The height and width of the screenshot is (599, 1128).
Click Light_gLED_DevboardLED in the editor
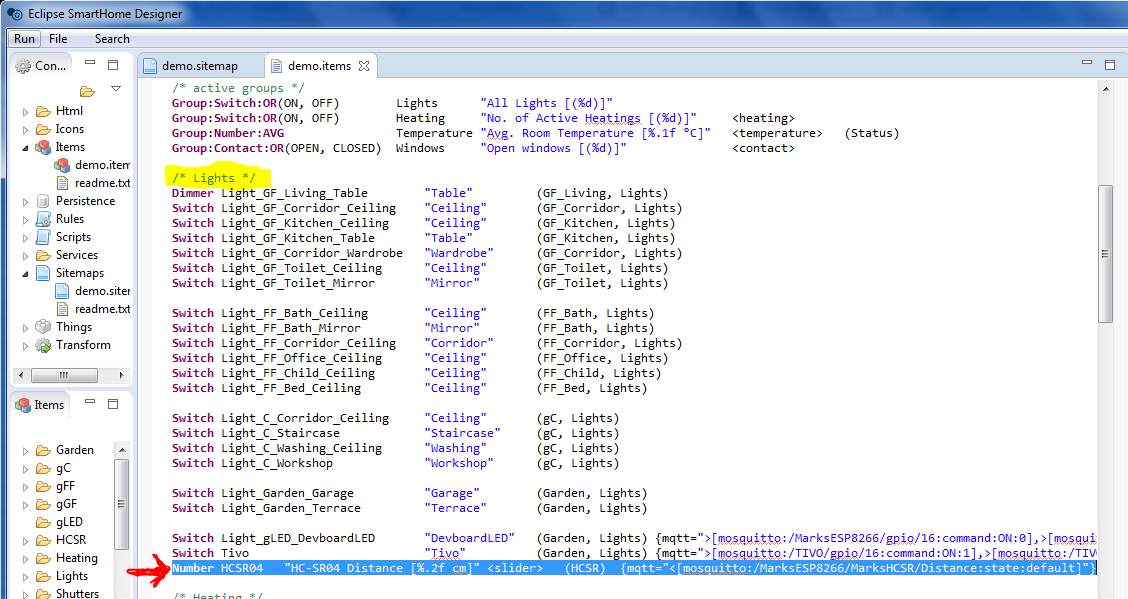(298, 539)
